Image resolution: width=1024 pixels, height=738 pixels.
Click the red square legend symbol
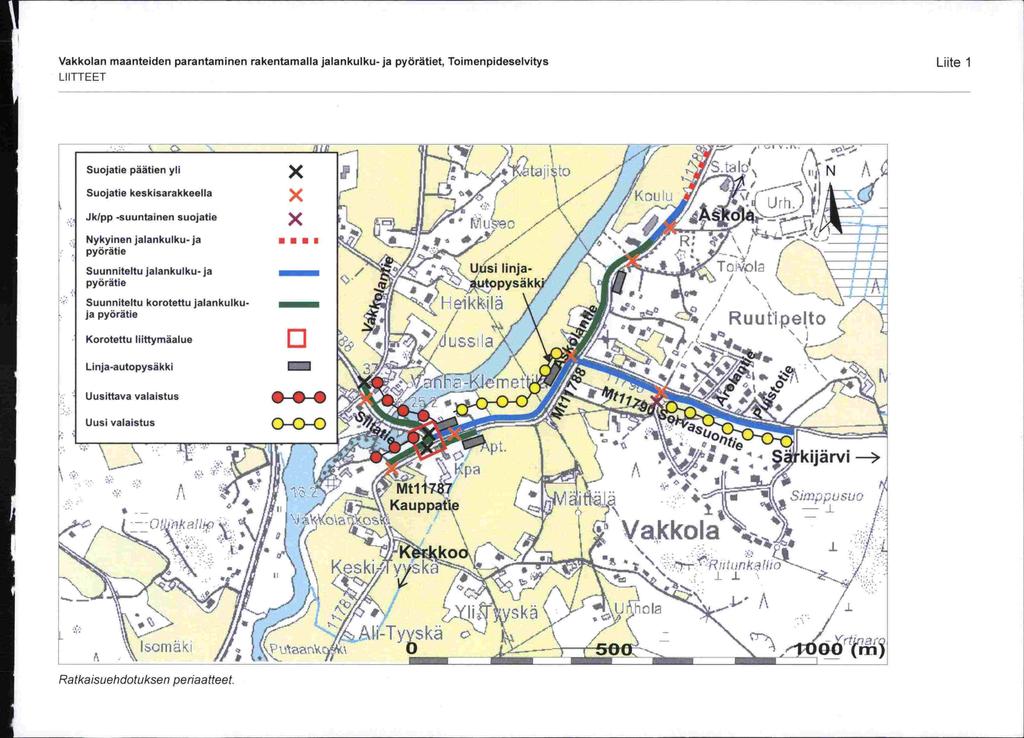297,338
